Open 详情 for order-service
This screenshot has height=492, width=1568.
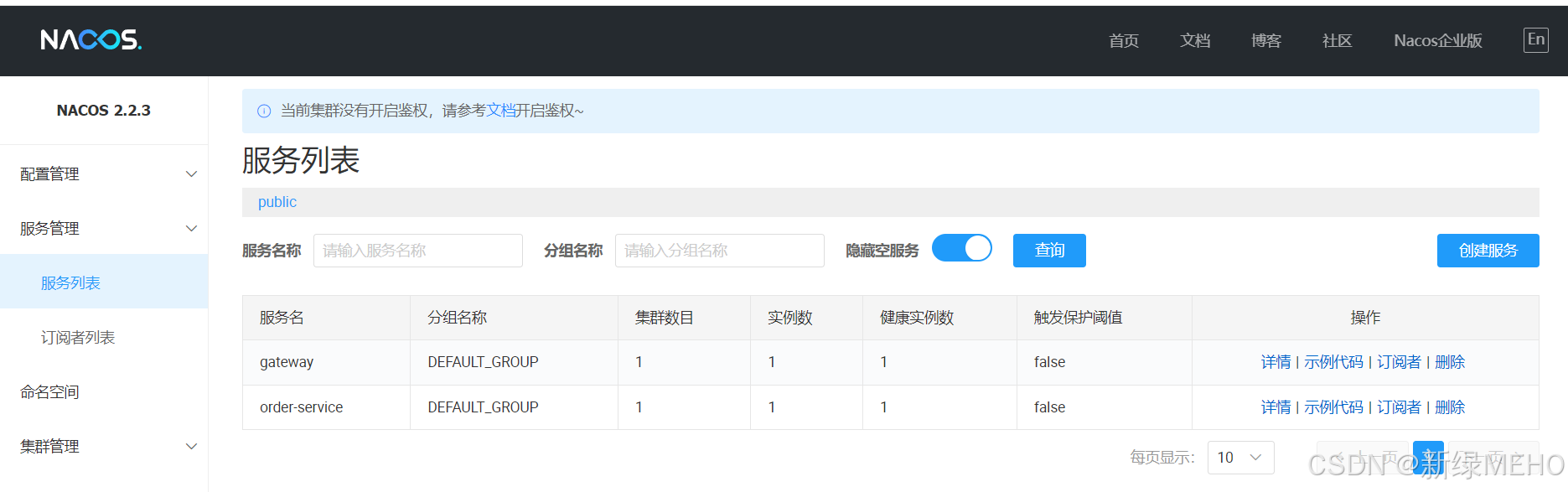[x=1276, y=407]
